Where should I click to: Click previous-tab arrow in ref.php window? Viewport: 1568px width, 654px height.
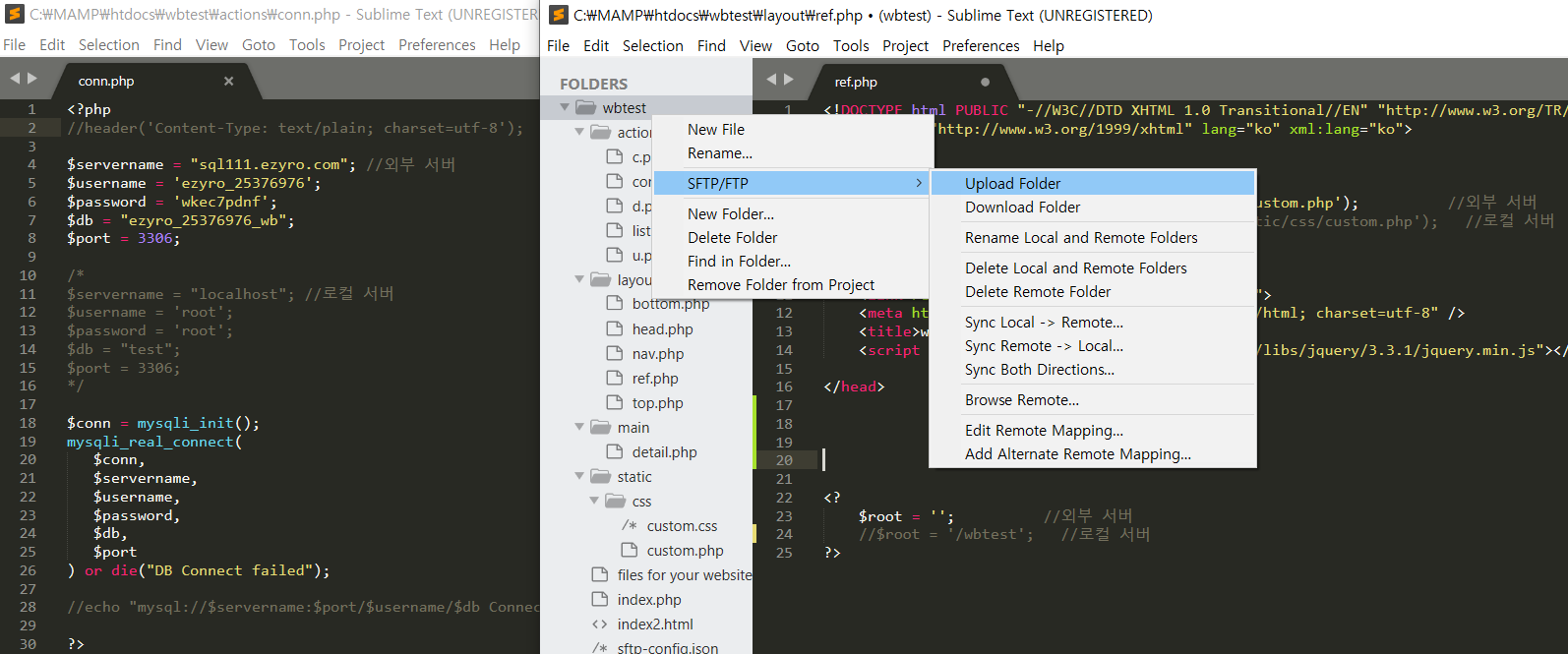pos(771,80)
